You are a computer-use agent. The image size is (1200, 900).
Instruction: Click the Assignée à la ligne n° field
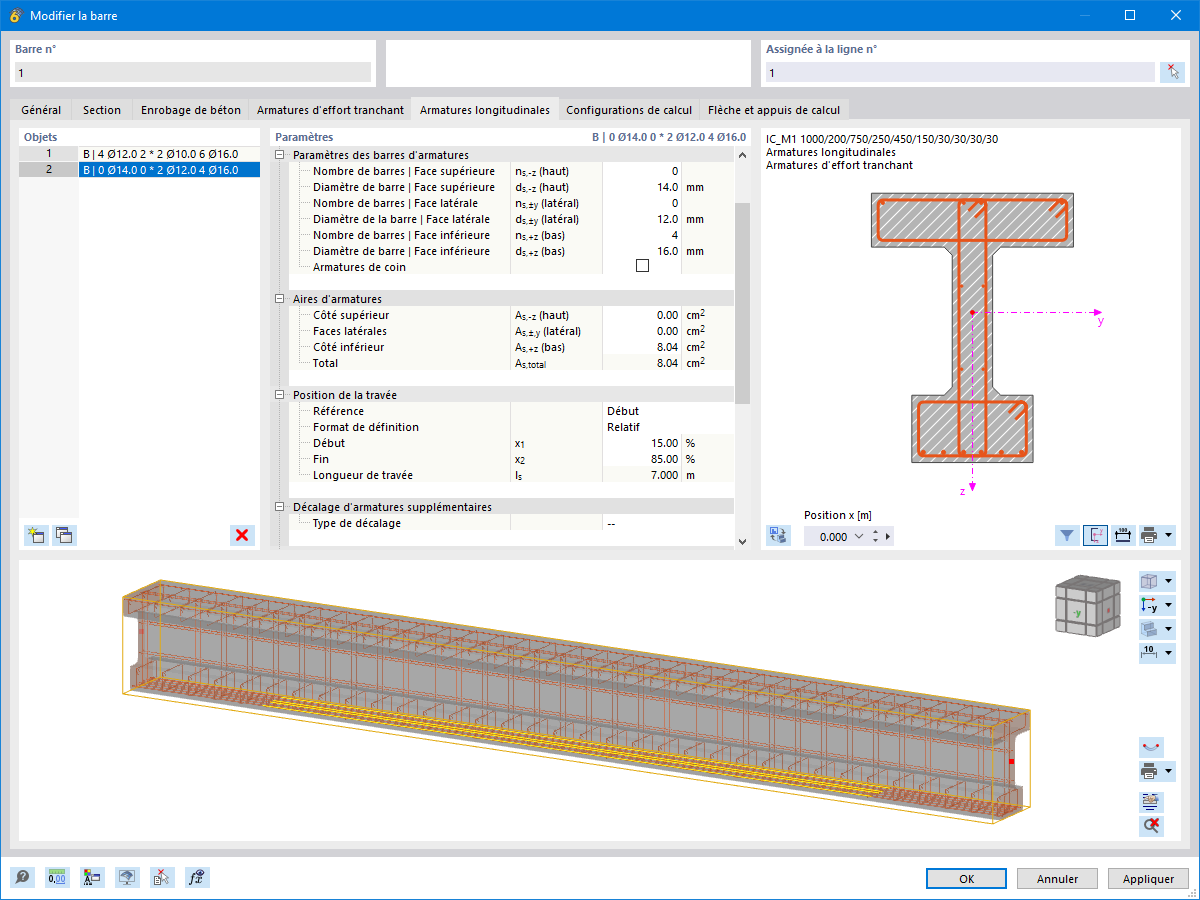click(x=960, y=73)
